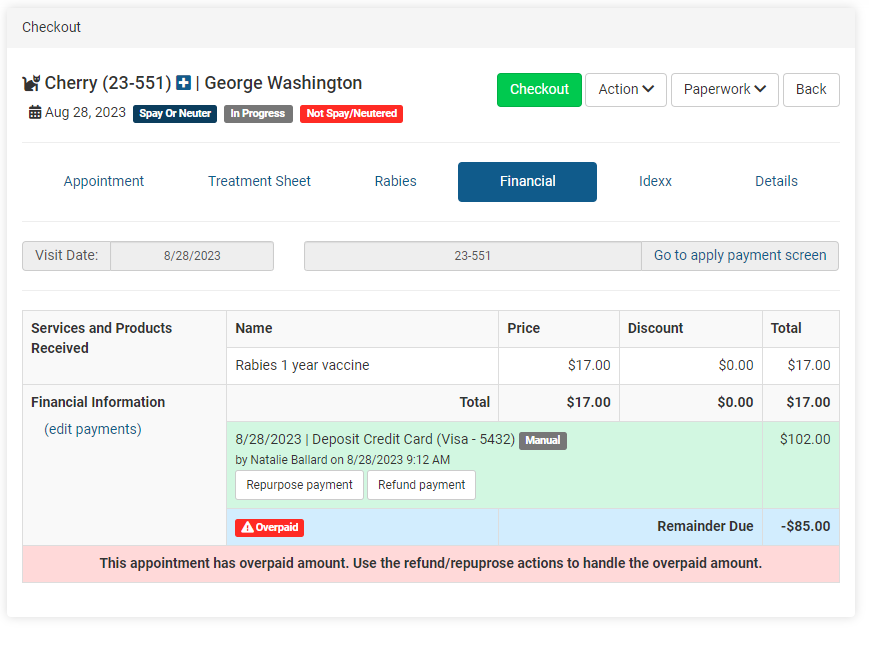Open the edit payments link

click(93, 429)
